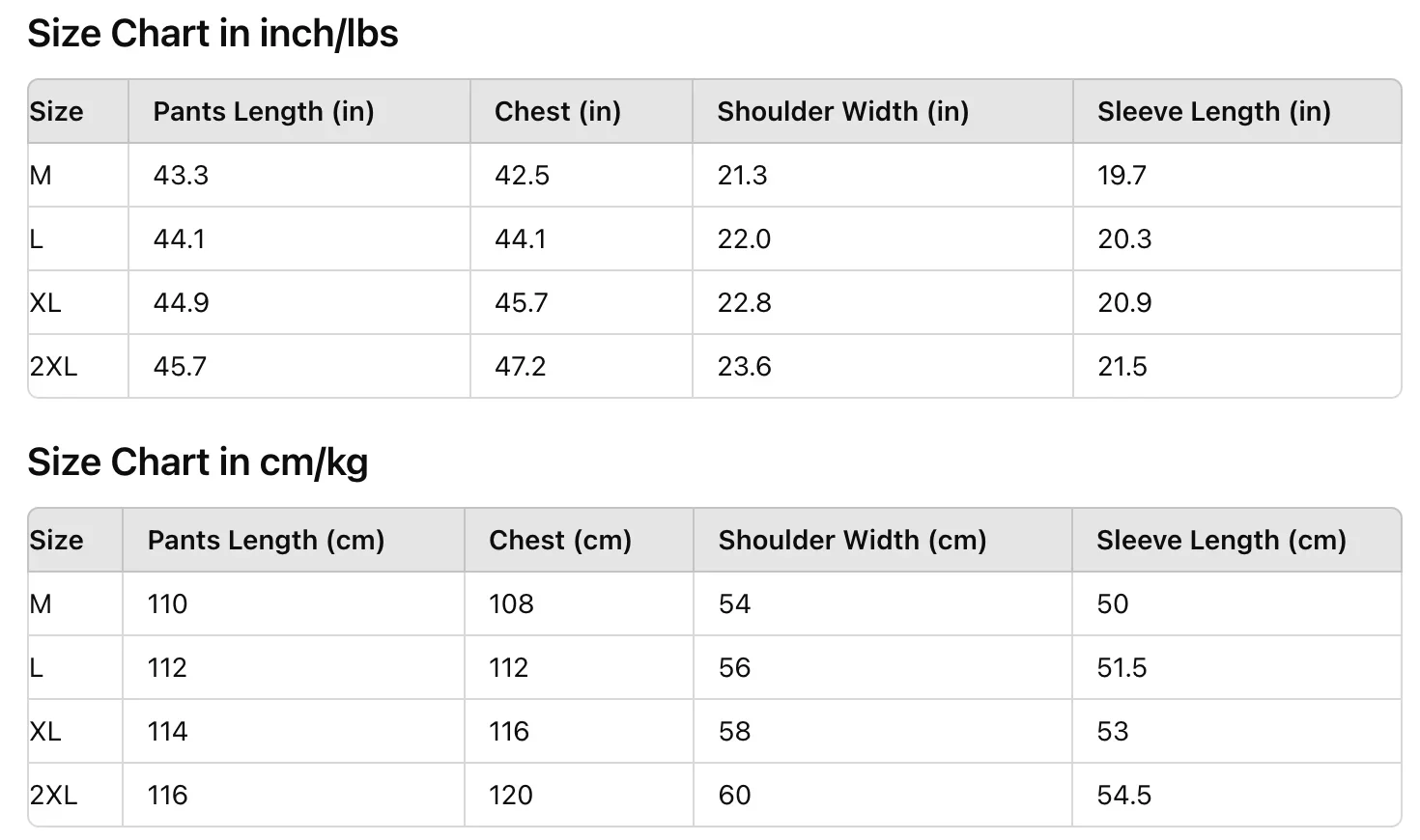Image resolution: width=1420 pixels, height=840 pixels.
Task: Click the 47.2 chest value for 2XL
Action: pos(582,366)
